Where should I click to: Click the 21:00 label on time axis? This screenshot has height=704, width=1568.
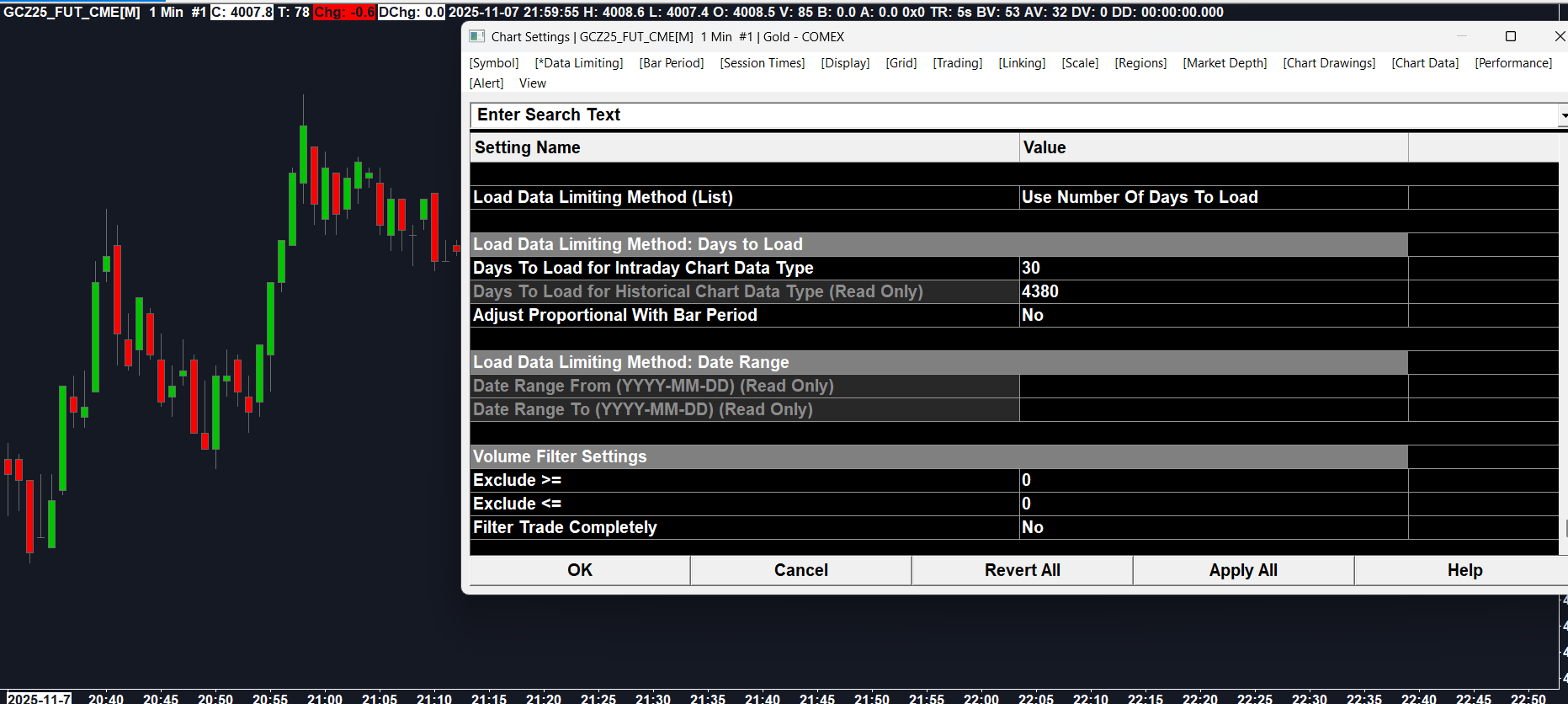pyautogui.click(x=325, y=698)
